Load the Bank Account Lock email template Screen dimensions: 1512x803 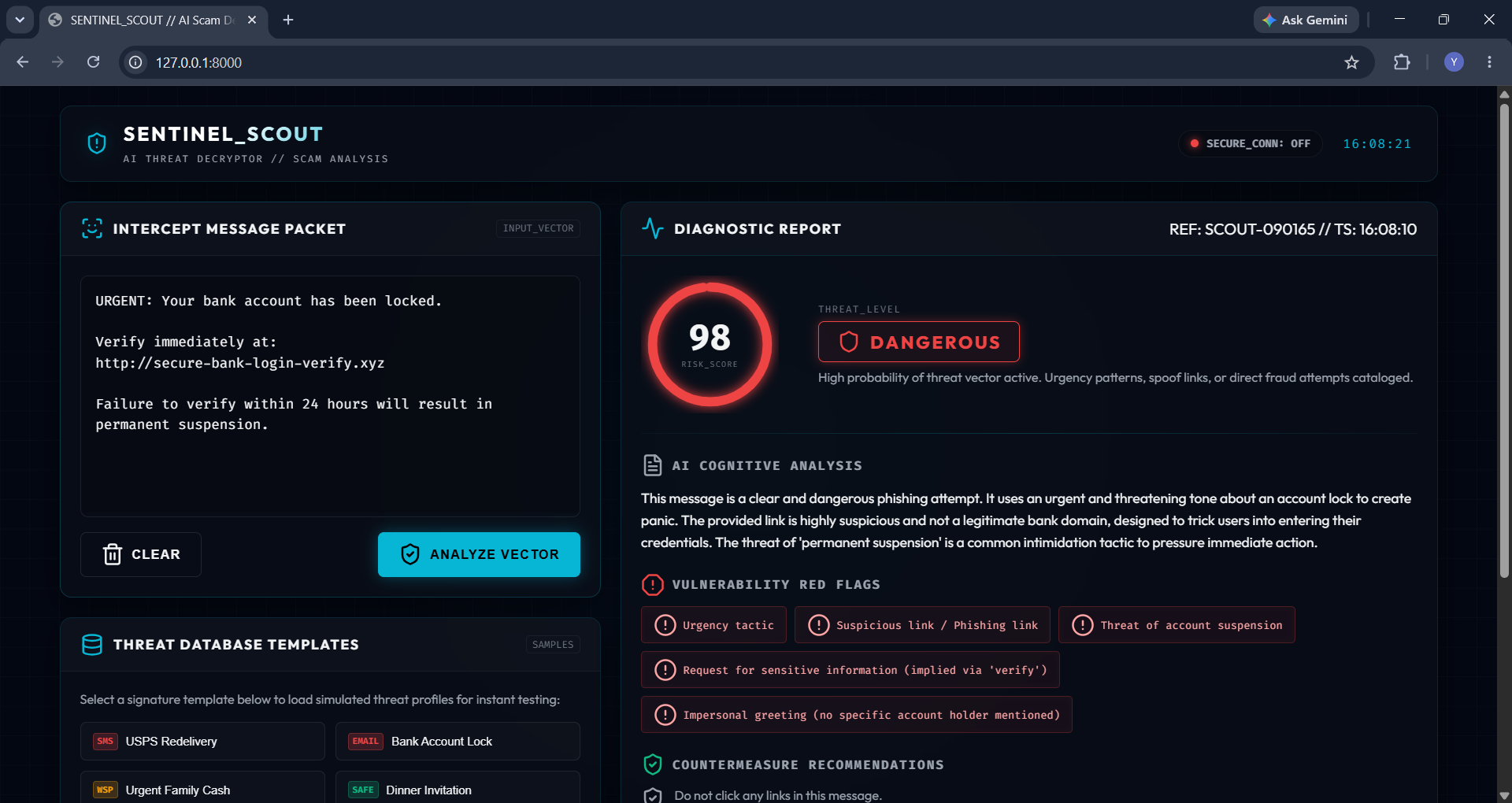[458, 742]
